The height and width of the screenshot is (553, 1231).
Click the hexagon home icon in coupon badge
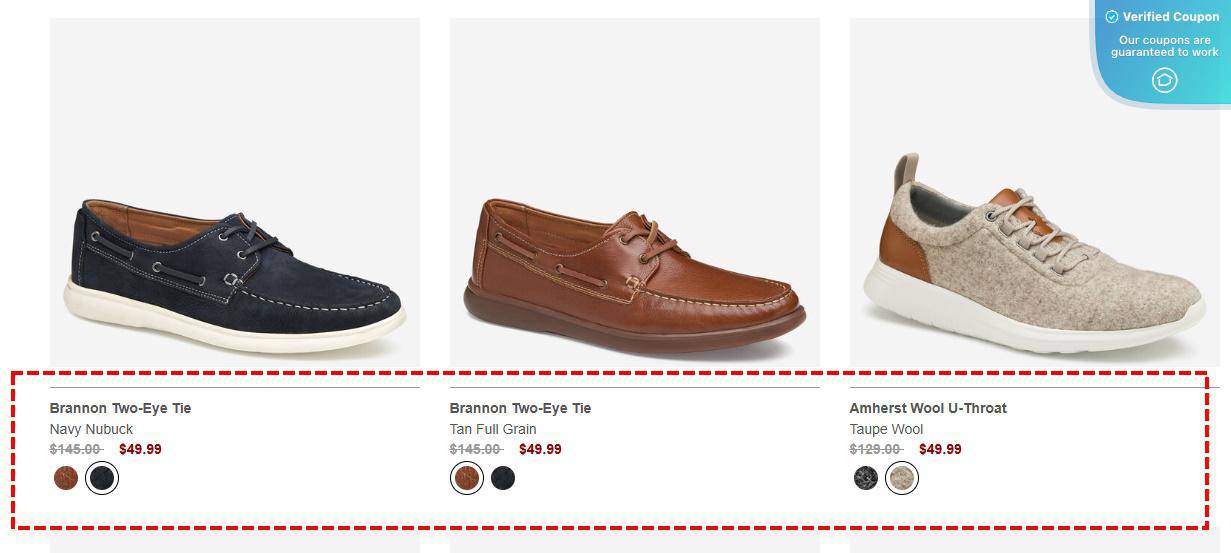coord(1164,80)
